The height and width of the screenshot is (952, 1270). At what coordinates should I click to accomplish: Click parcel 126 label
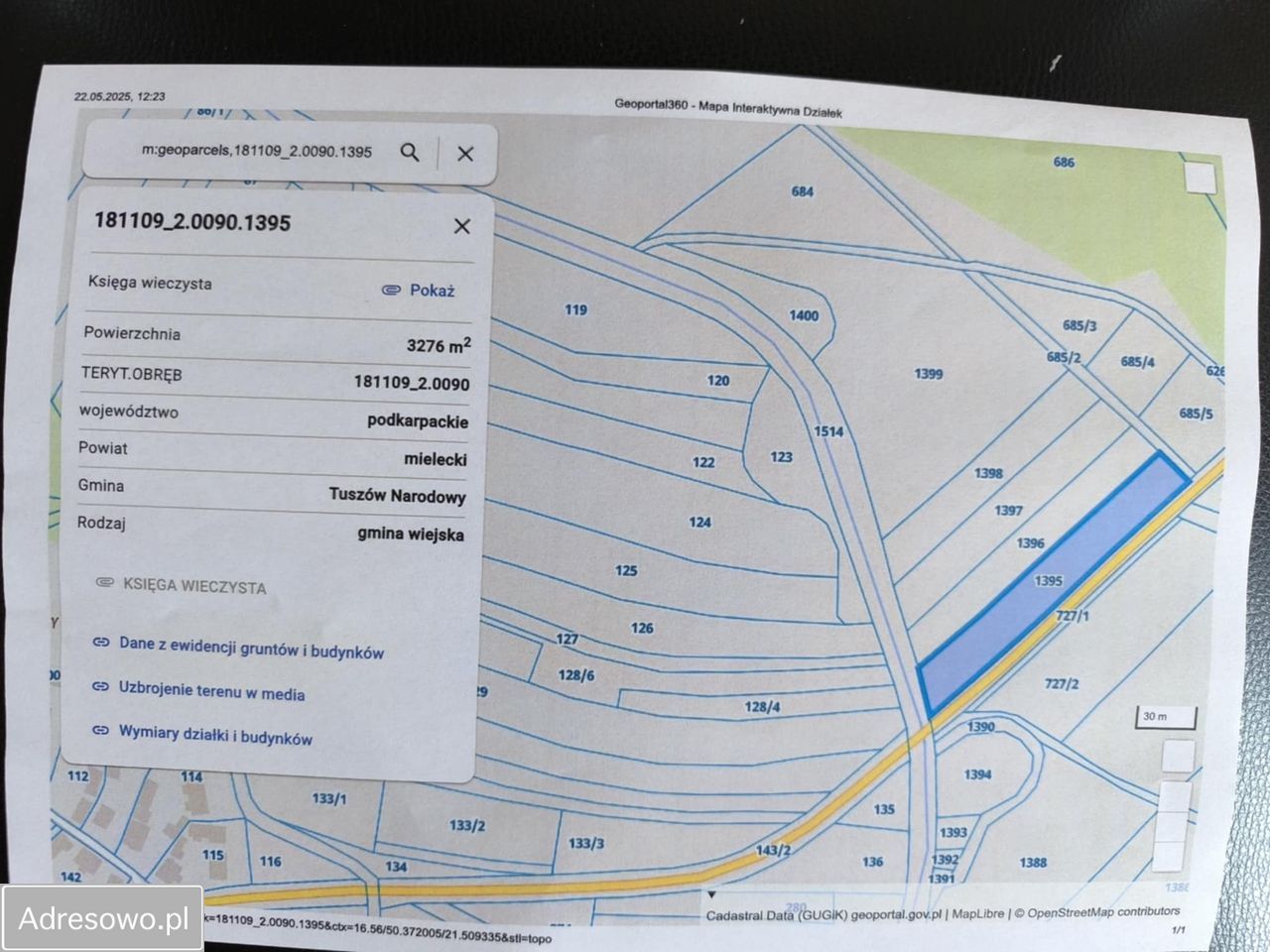click(642, 628)
